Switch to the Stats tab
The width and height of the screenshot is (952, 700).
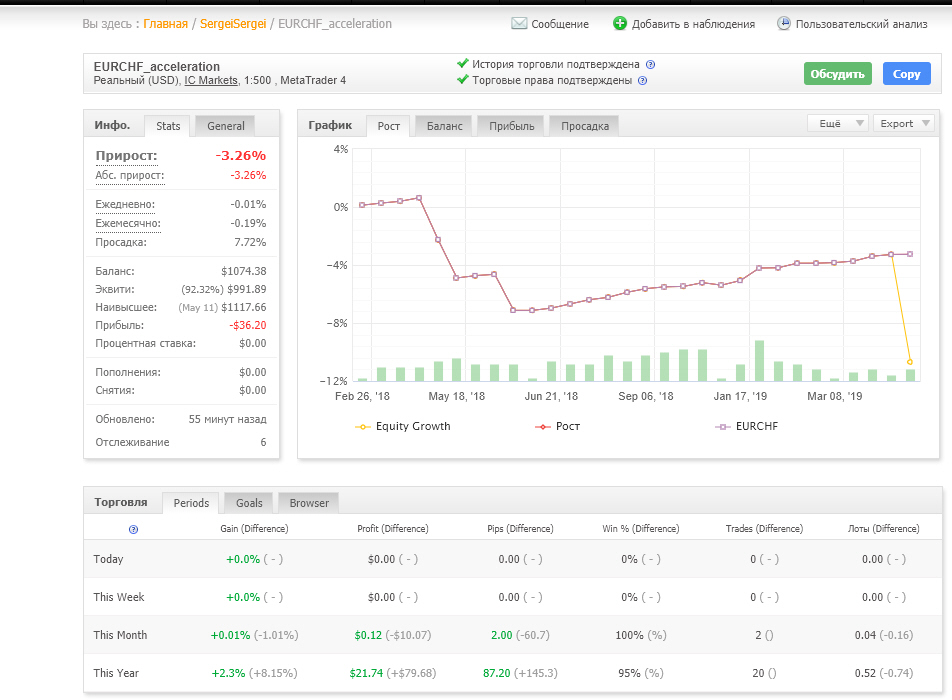[x=168, y=126]
